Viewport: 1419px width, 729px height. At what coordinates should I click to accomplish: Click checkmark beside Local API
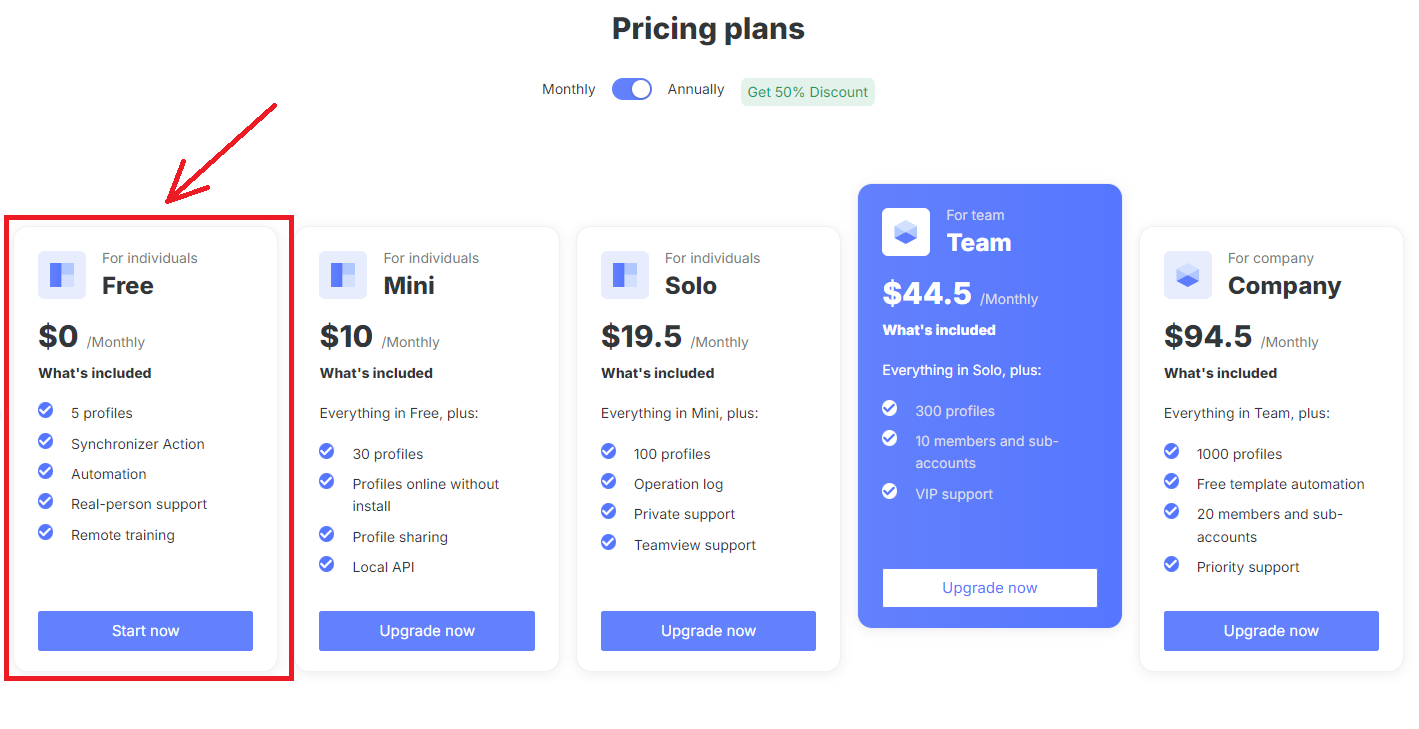(327, 565)
